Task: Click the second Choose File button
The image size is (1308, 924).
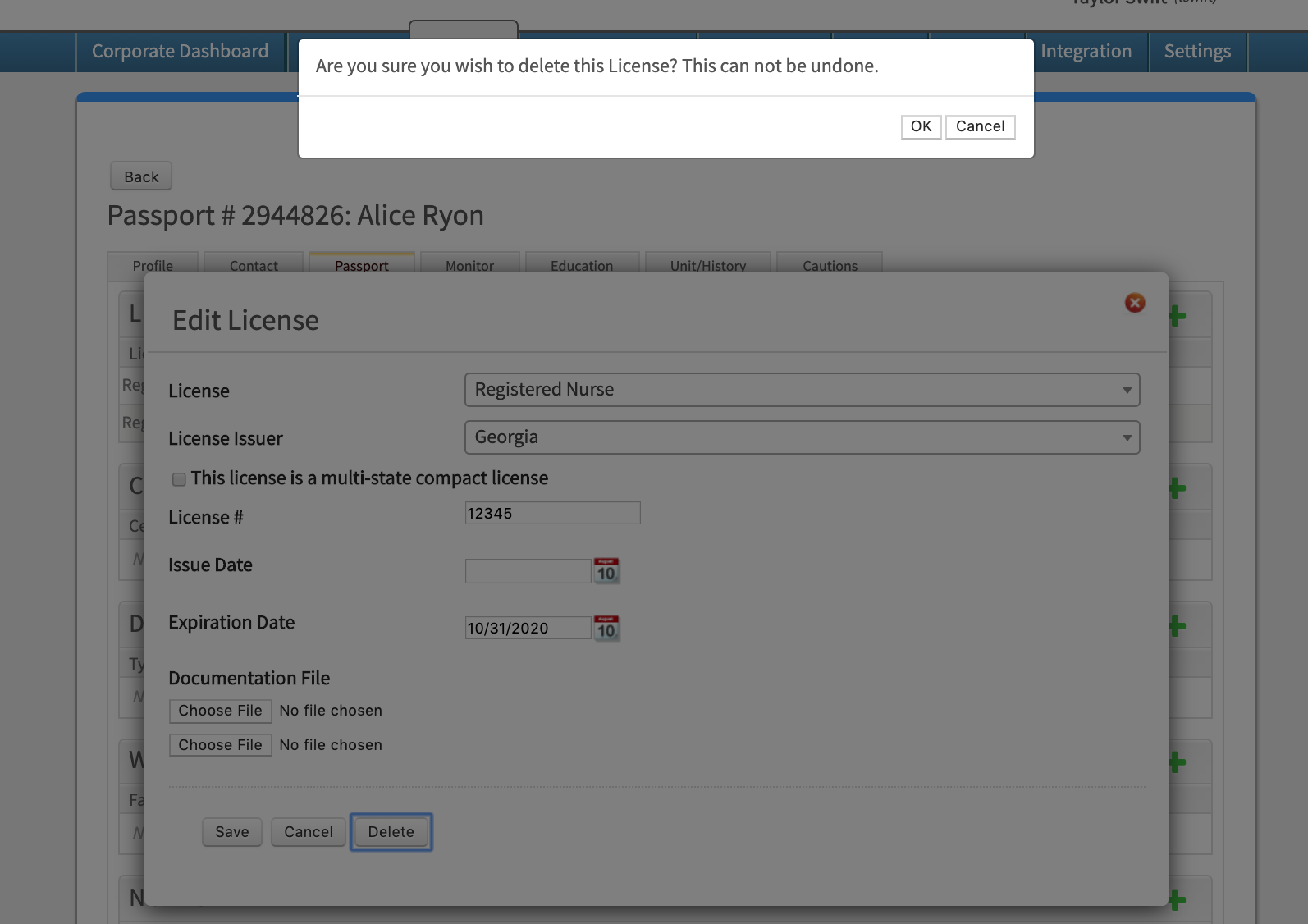Action: tap(220, 745)
